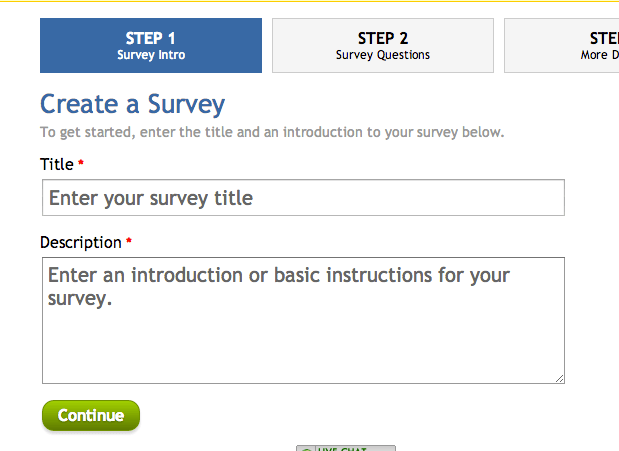Open the Live Chat button
The width and height of the screenshot is (619, 451).
point(346,448)
